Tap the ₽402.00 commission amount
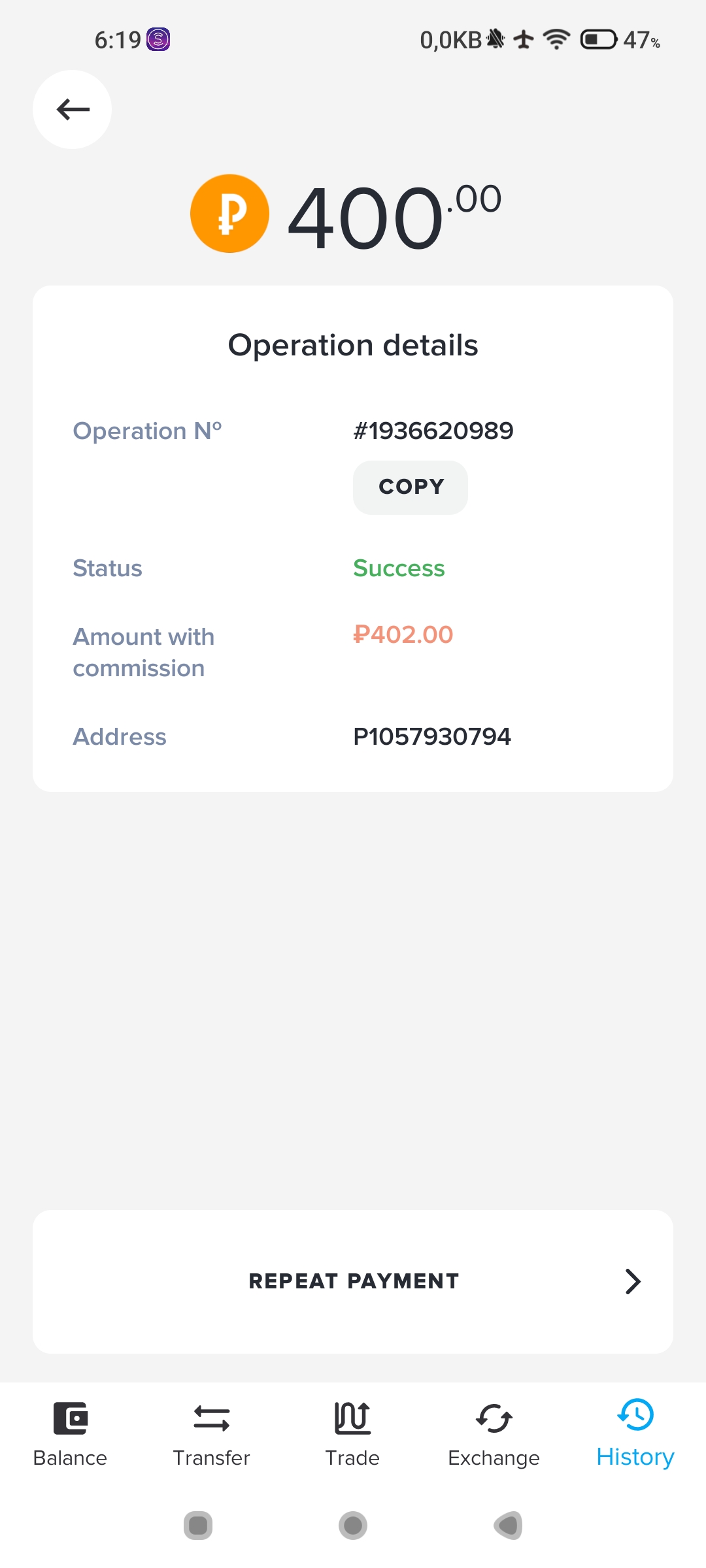 [x=403, y=634]
